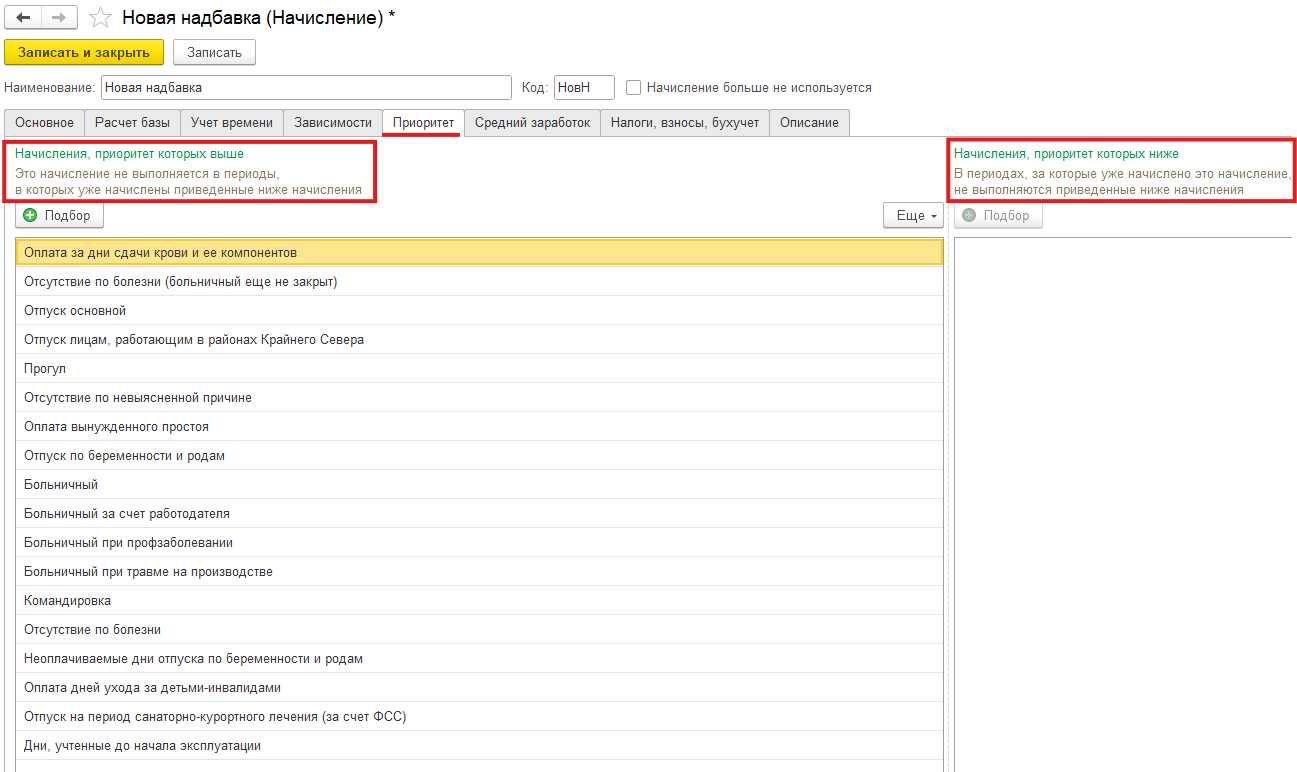Select row Оплата дней ухода за детьми-инвалидами
Image resolution: width=1297 pixels, height=772 pixels.
pos(479,687)
